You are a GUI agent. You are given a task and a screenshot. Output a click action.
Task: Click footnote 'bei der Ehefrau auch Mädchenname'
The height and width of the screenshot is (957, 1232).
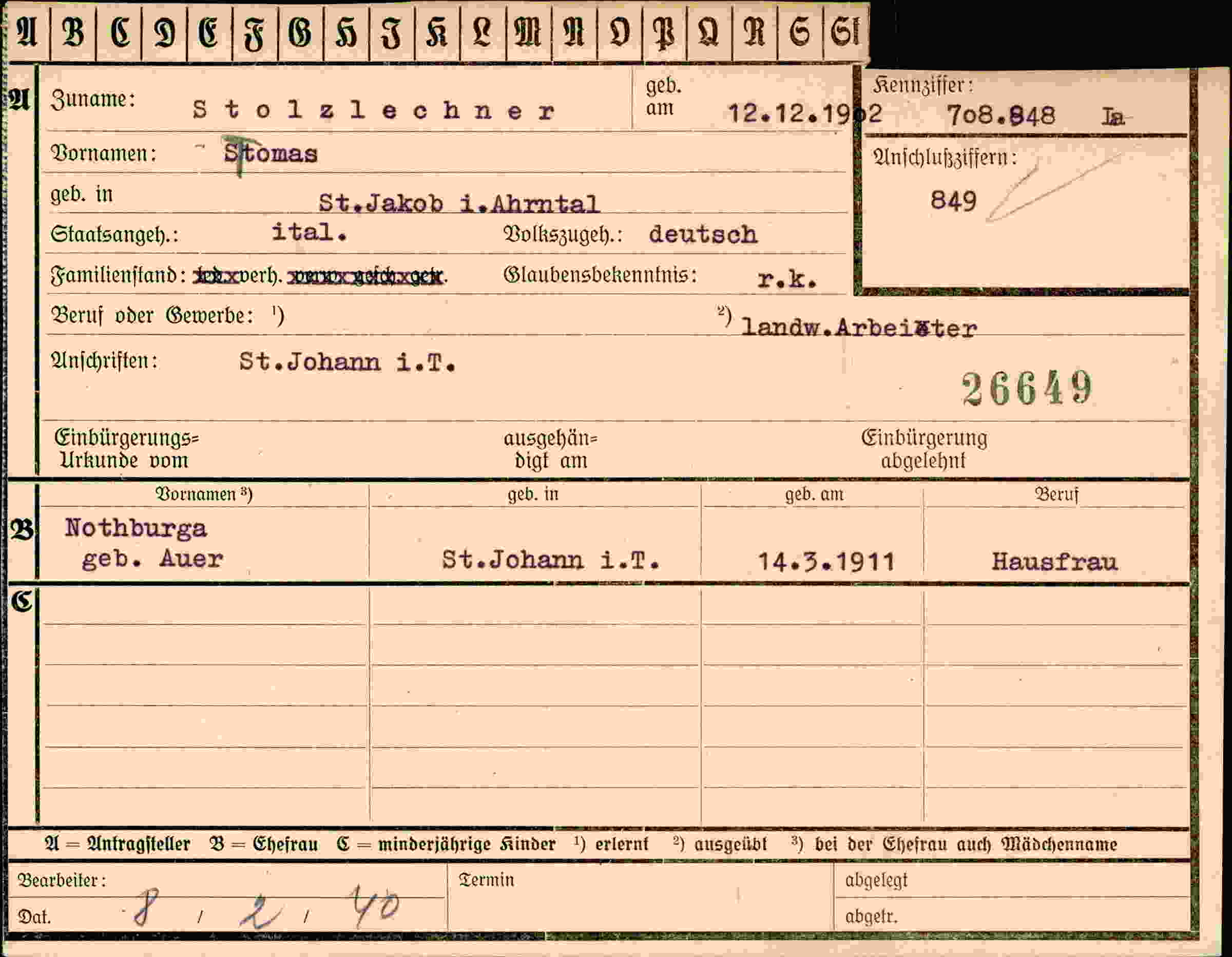pos(966,845)
